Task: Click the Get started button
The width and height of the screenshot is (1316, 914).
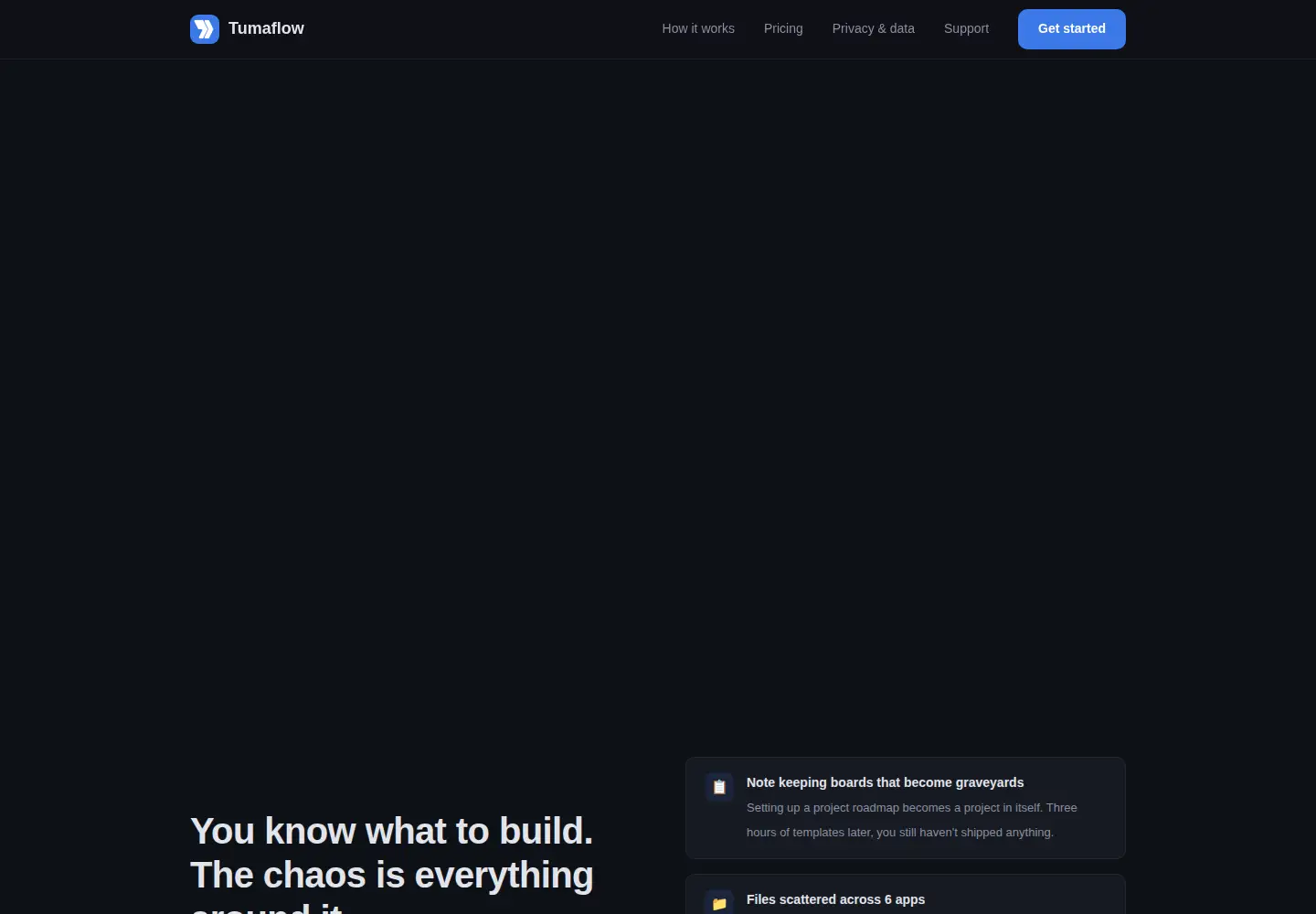Action: pos(1072,29)
